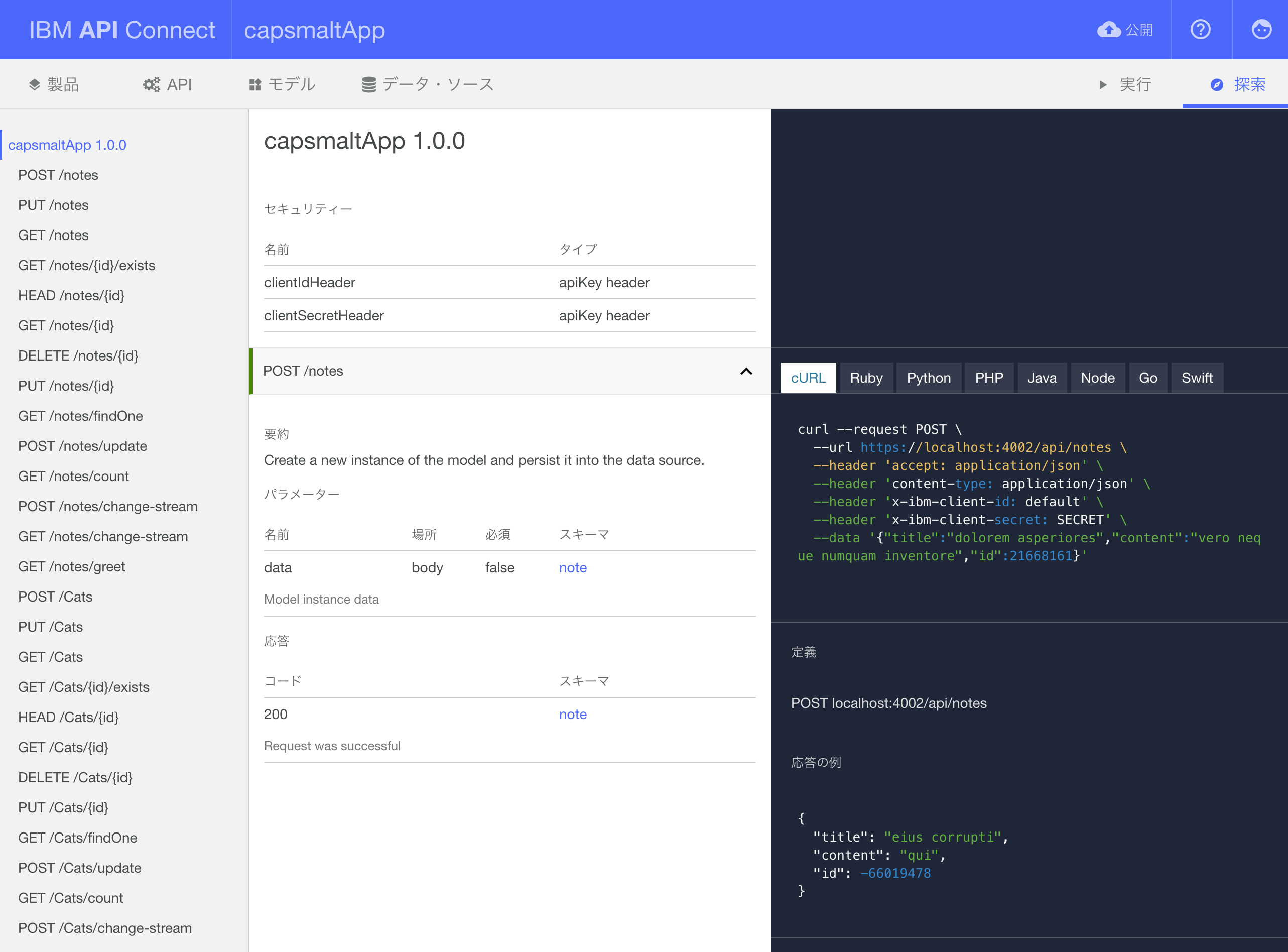1288x952 pixels.
Task: Open the note schema for 200 response
Action: tap(572, 714)
